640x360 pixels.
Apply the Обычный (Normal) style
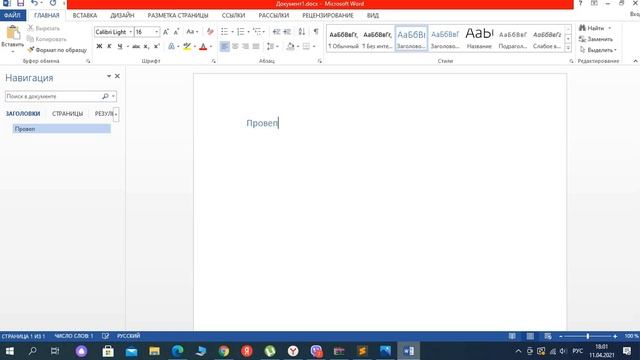coord(343,39)
